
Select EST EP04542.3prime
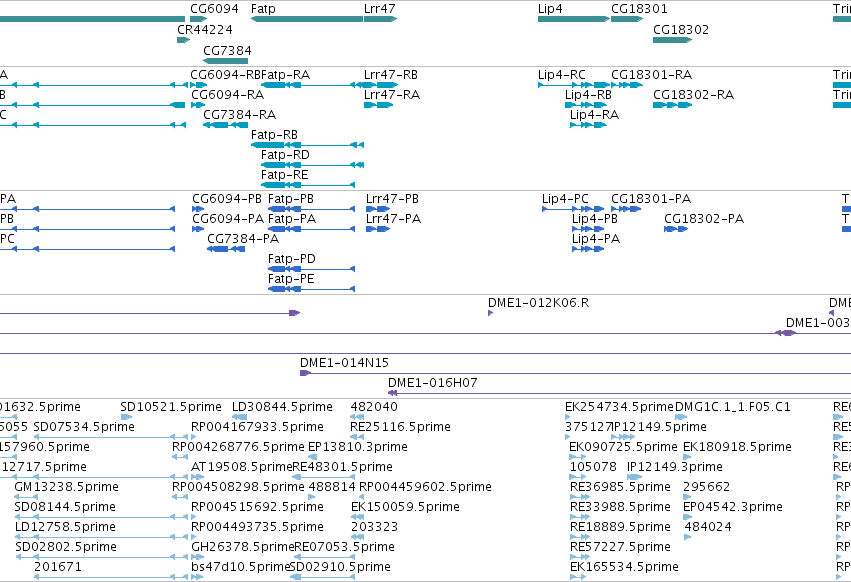(x=733, y=507)
